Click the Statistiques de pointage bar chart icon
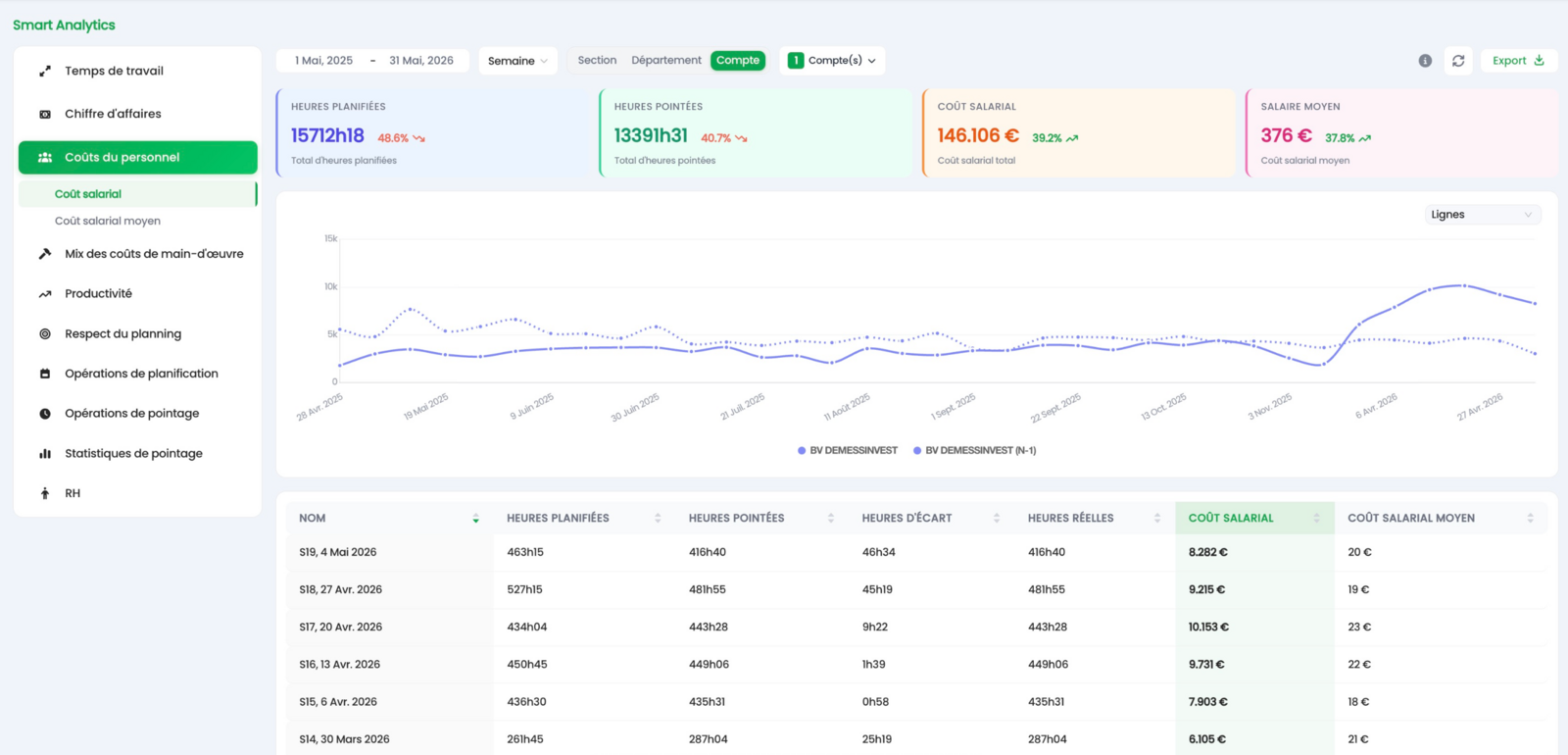Screen dimensions: 1568x755 [x=45, y=454]
